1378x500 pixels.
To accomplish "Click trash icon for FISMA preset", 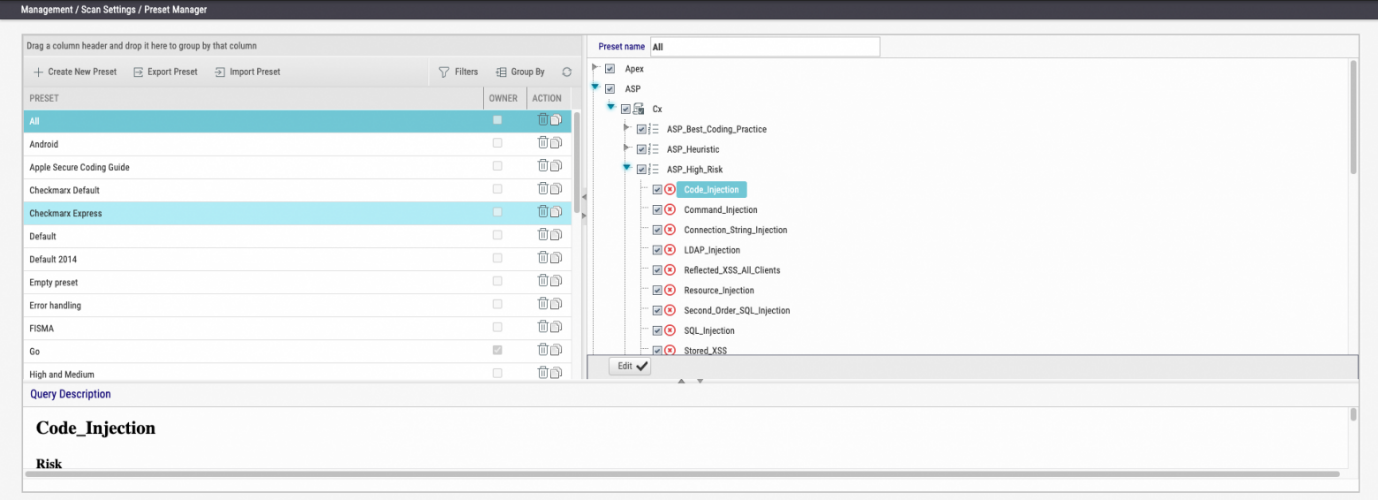I will 543,327.
